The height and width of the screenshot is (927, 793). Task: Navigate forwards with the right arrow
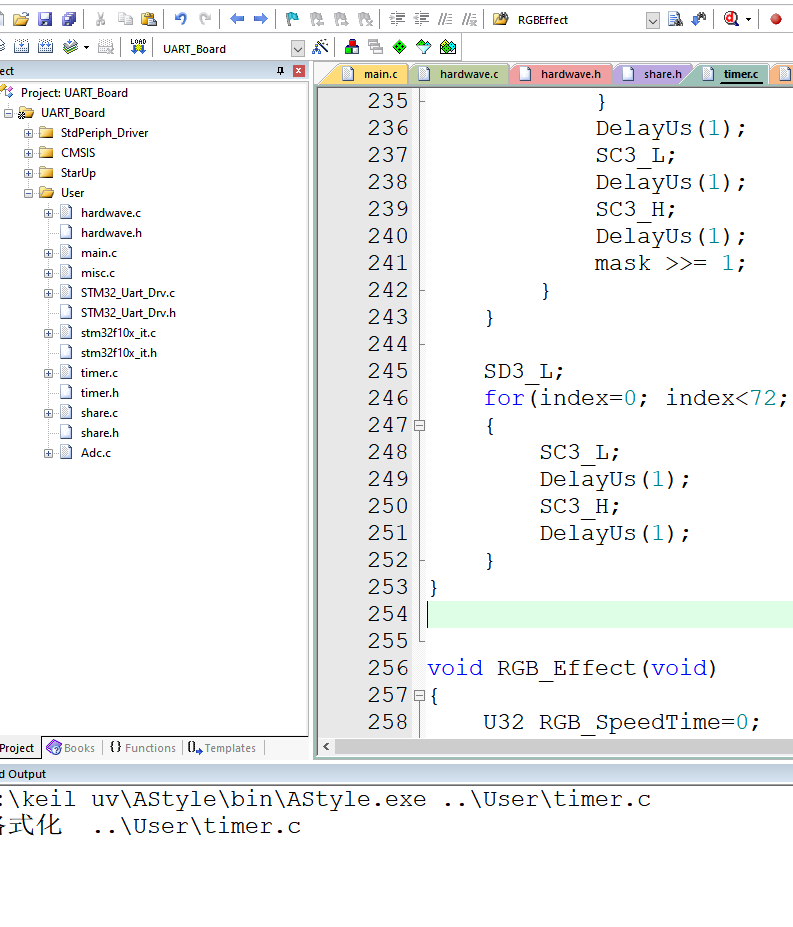click(260, 20)
